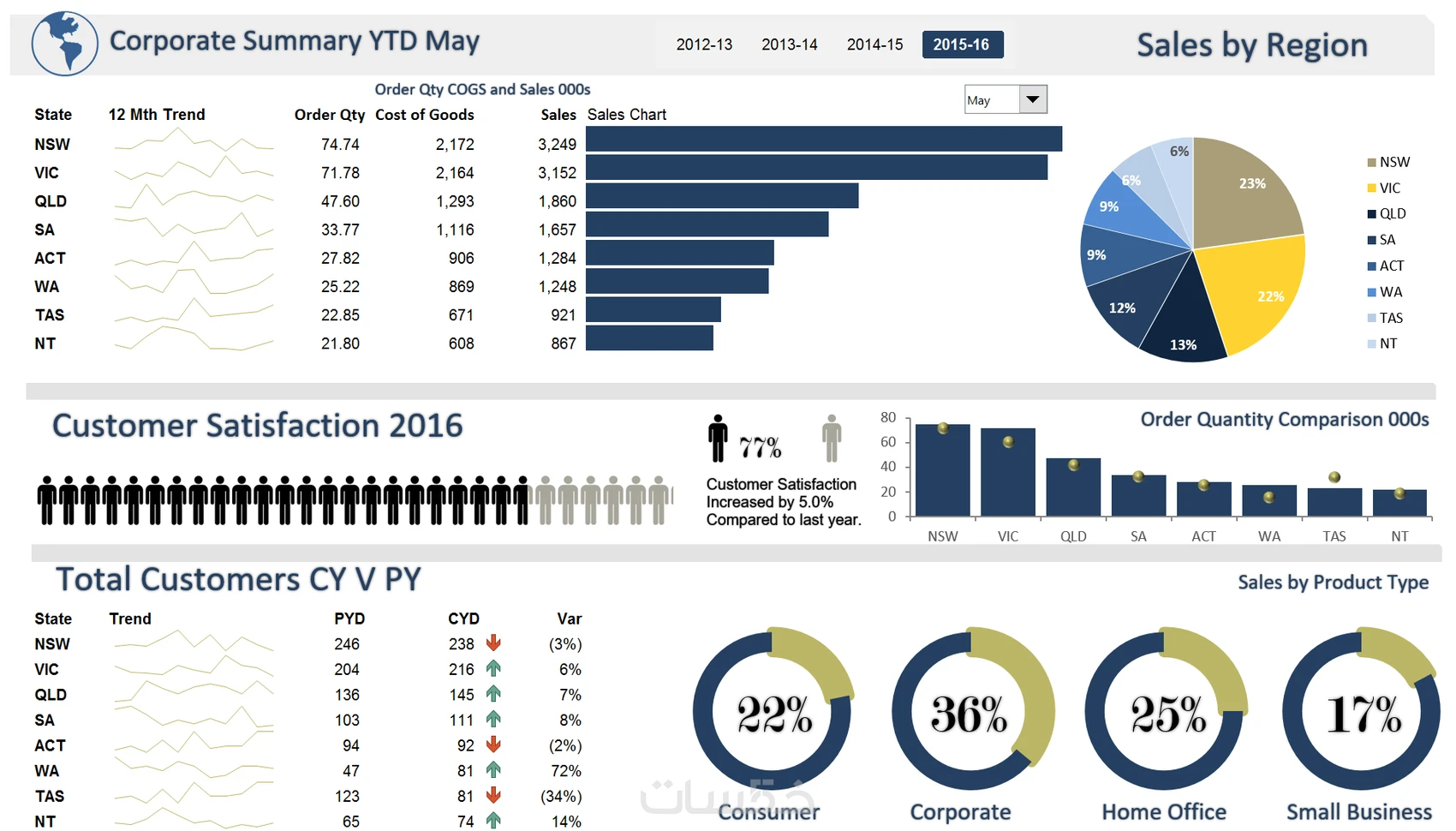Click the red down arrow for TAS
The height and width of the screenshot is (831, 1456).
[x=493, y=795]
